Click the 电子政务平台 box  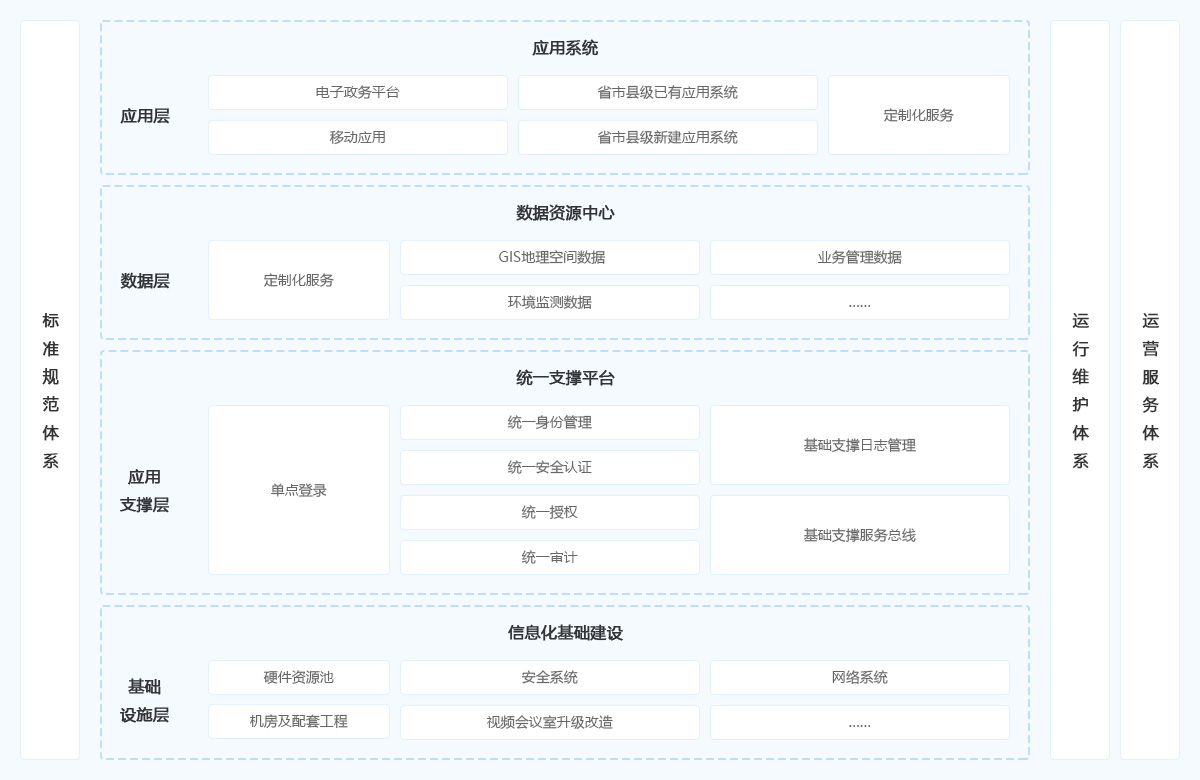tap(358, 92)
